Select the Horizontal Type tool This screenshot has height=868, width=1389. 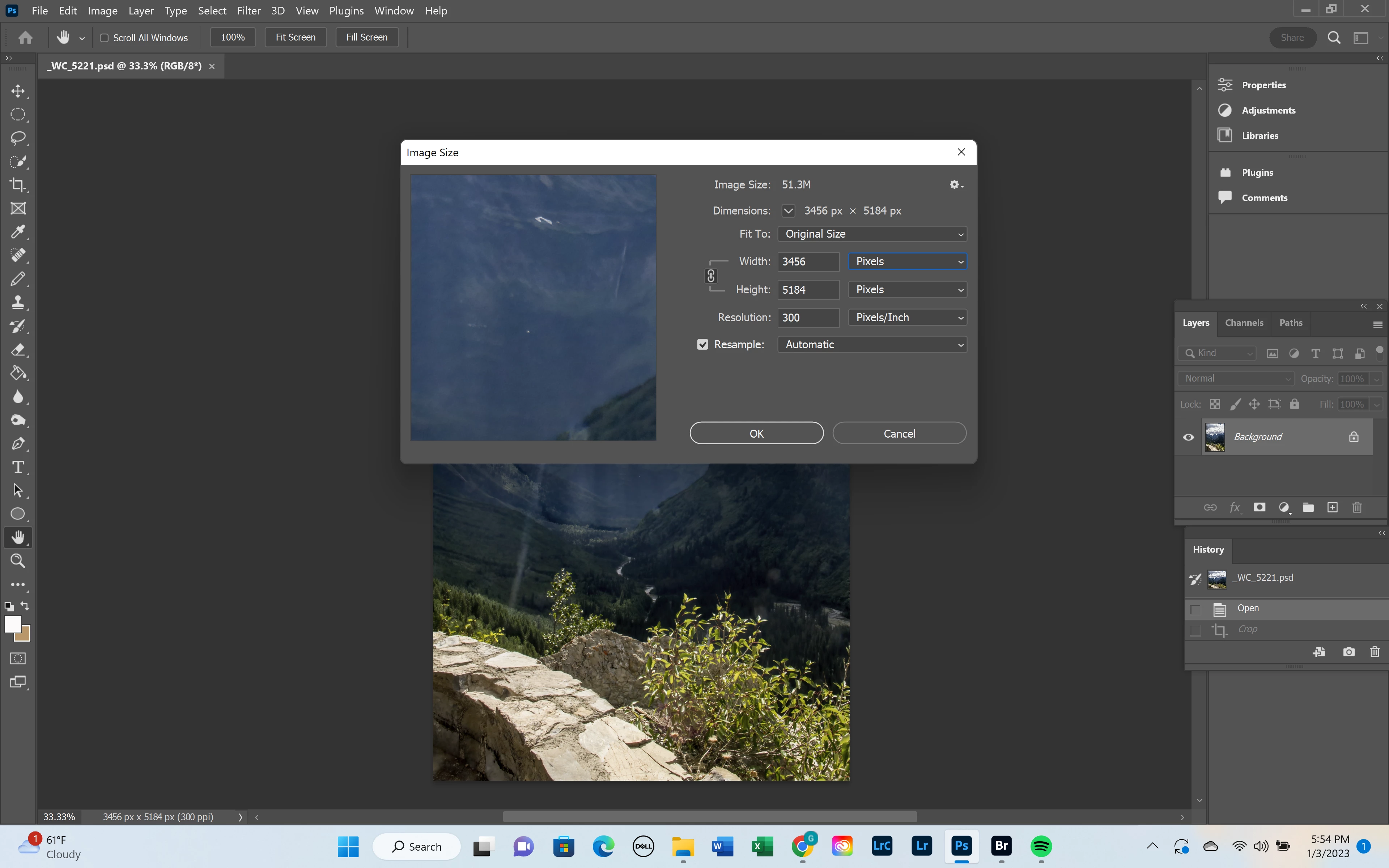18,467
